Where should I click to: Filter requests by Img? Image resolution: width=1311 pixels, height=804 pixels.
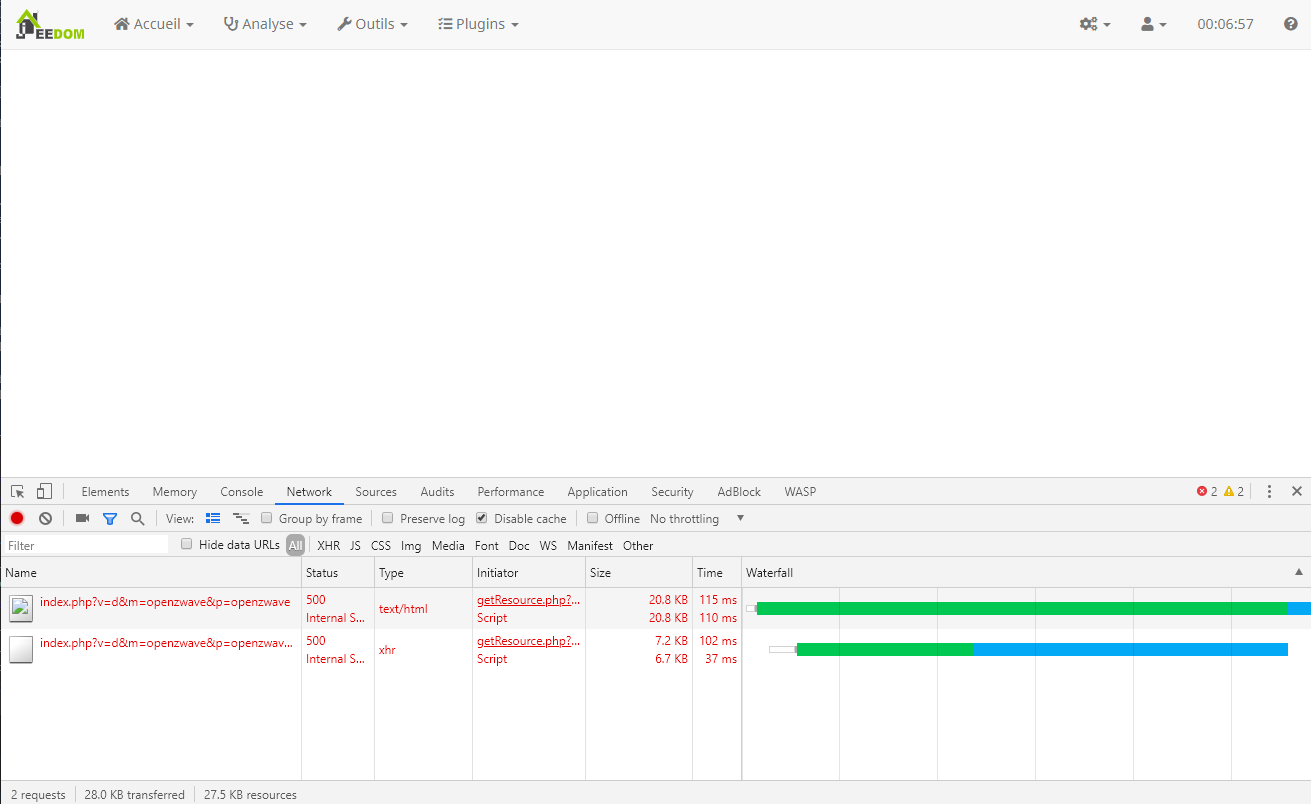point(411,546)
